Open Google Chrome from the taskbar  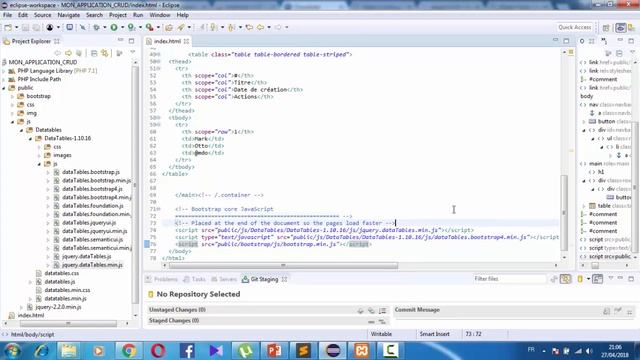pyautogui.click(x=129, y=351)
